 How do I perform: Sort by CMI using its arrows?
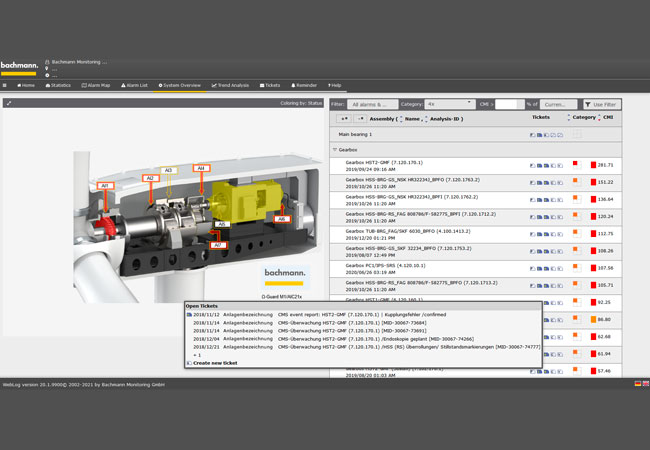coord(599,118)
